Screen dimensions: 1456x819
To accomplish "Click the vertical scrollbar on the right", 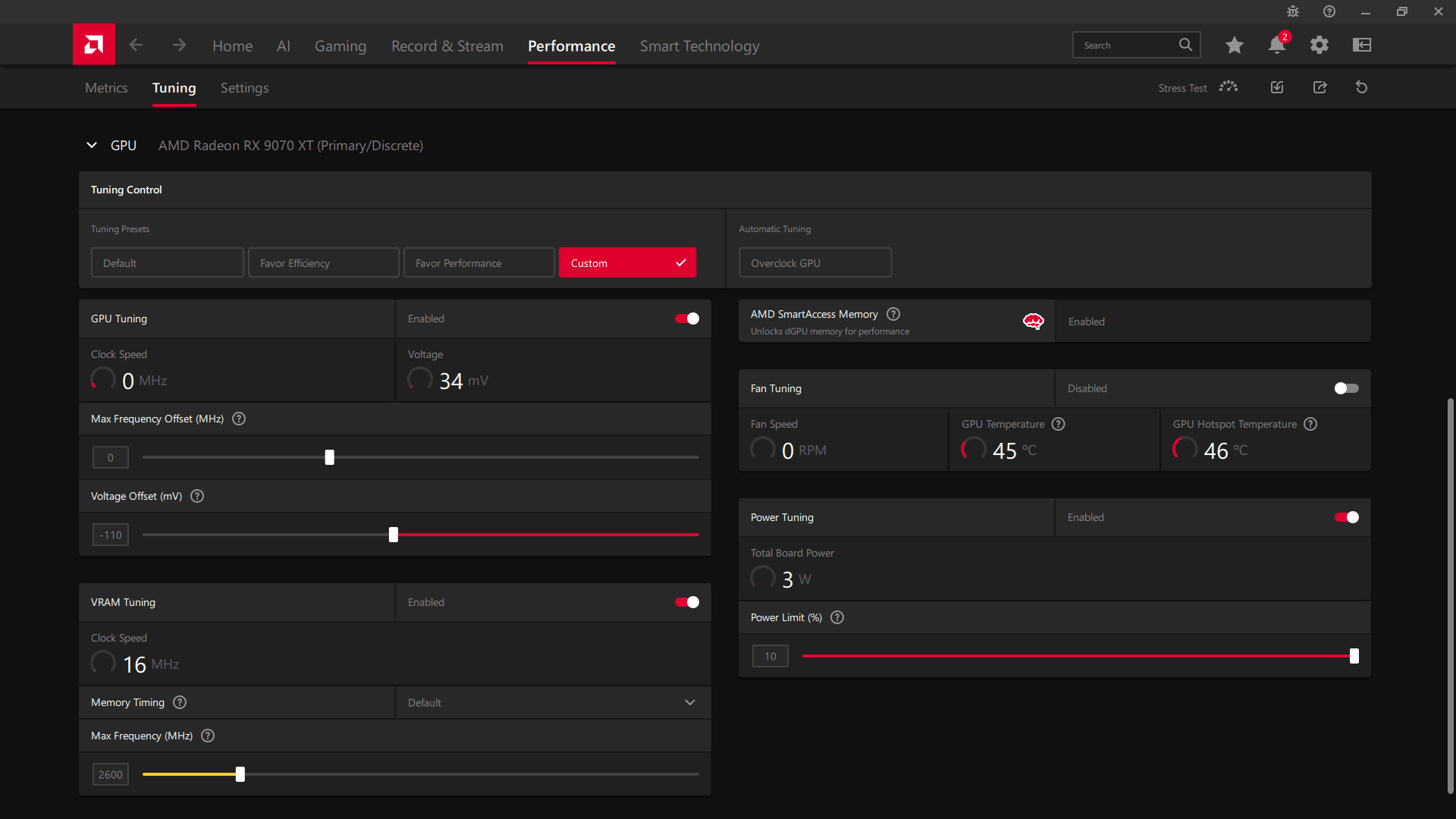I will tap(1450, 595).
